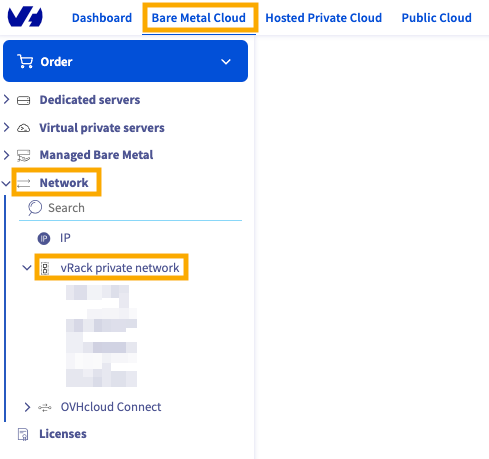
Task: Click the IP badge icon
Action: (44, 238)
